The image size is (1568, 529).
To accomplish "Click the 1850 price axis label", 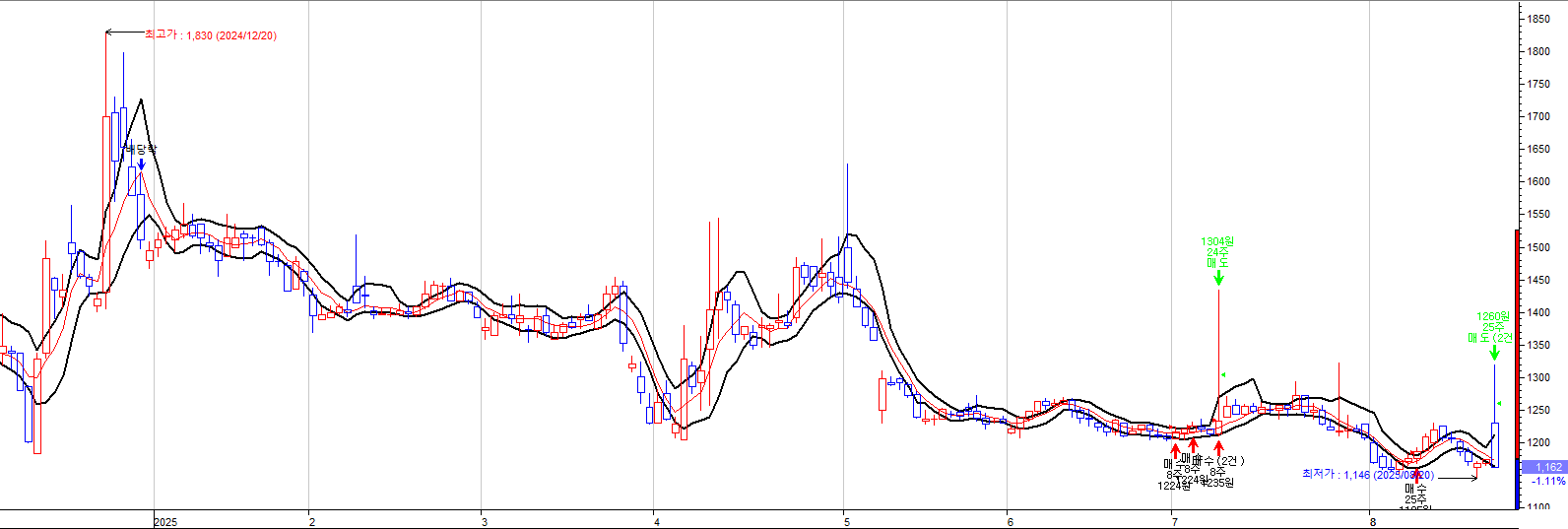I will coord(1538,19).
